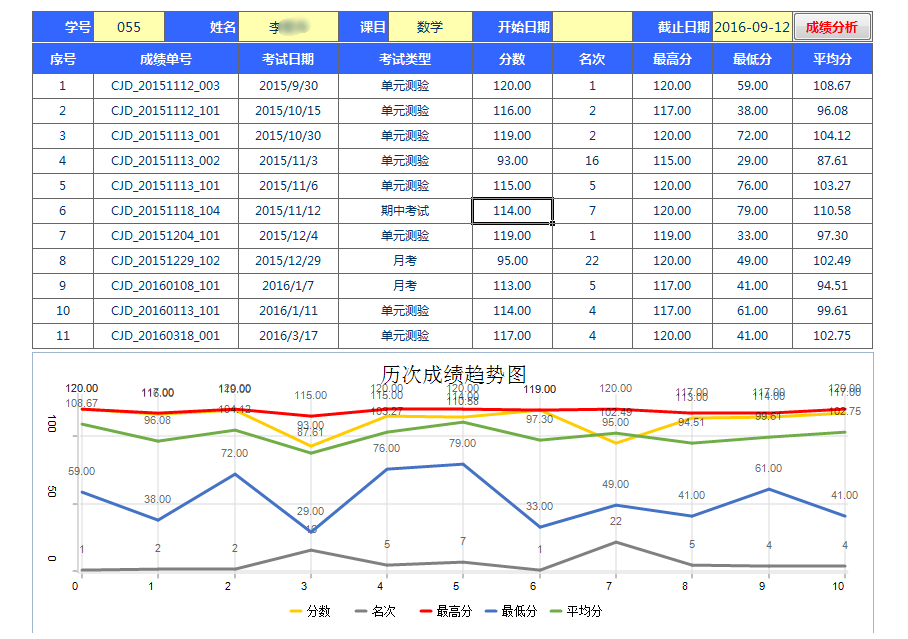Select score 93.00 in row 4
Image resolution: width=908 pixels, height=639 pixels.
tap(512, 160)
